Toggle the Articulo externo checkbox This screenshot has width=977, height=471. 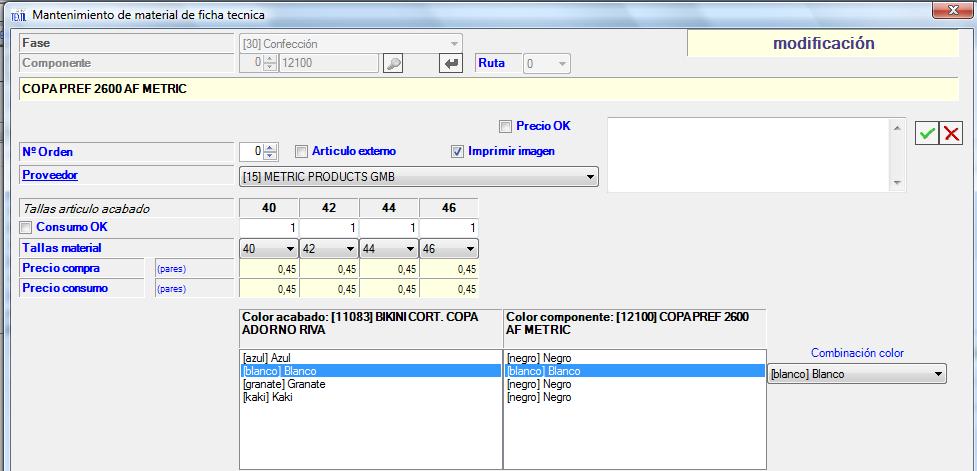click(301, 151)
